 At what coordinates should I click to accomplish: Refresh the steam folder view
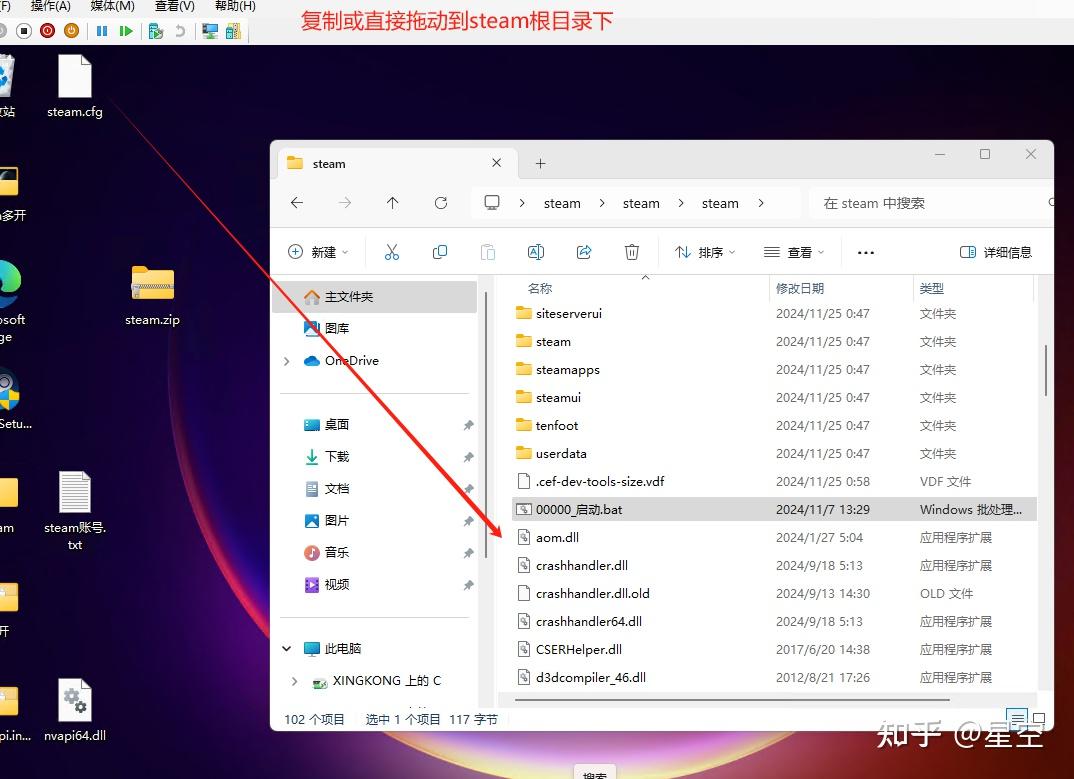(440, 203)
